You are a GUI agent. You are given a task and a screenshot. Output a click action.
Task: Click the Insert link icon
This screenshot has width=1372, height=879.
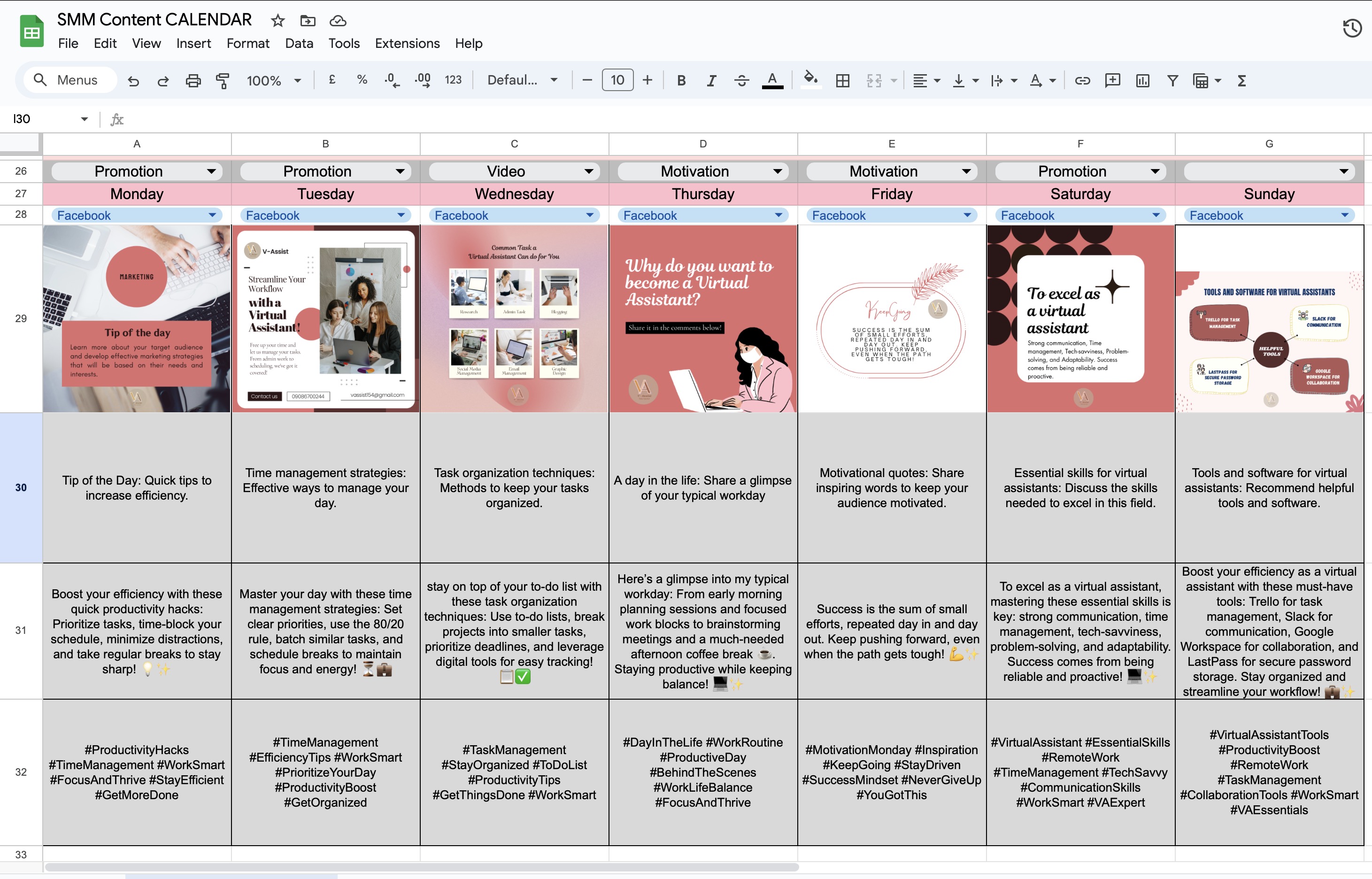point(1082,80)
